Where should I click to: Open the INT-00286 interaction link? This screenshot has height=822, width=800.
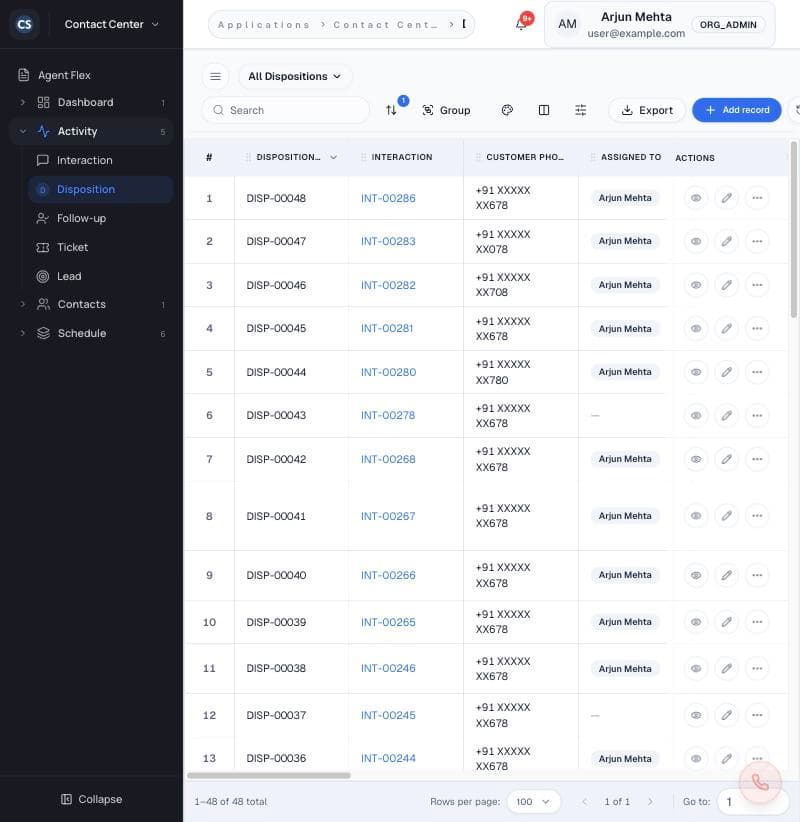tap(388, 198)
